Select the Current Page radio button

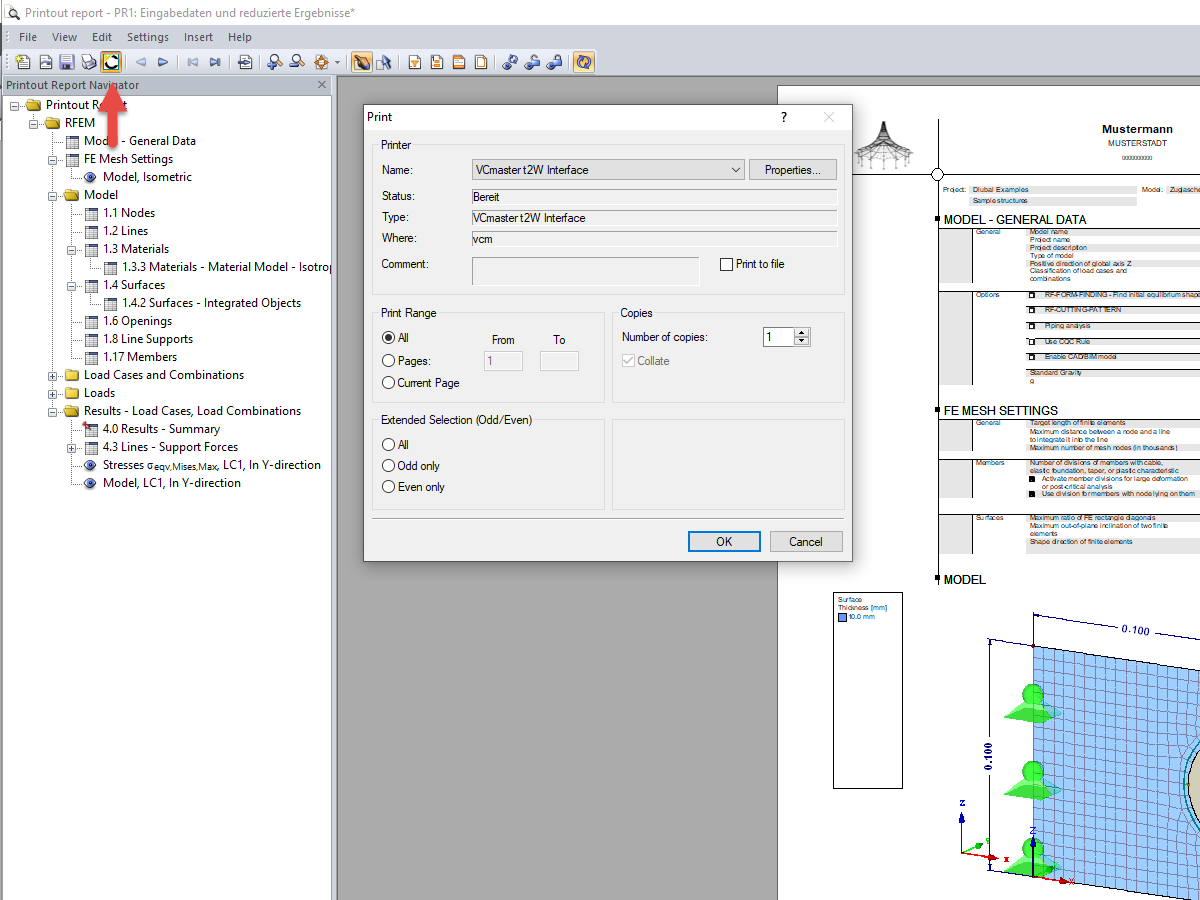(389, 383)
